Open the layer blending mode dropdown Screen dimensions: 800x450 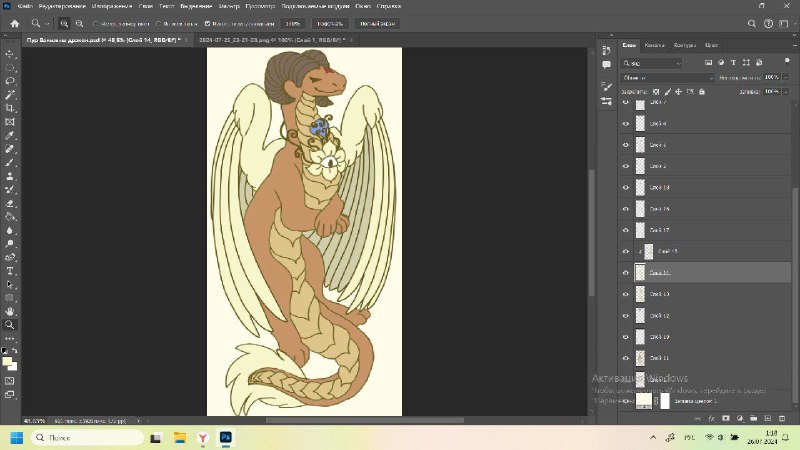[667, 78]
